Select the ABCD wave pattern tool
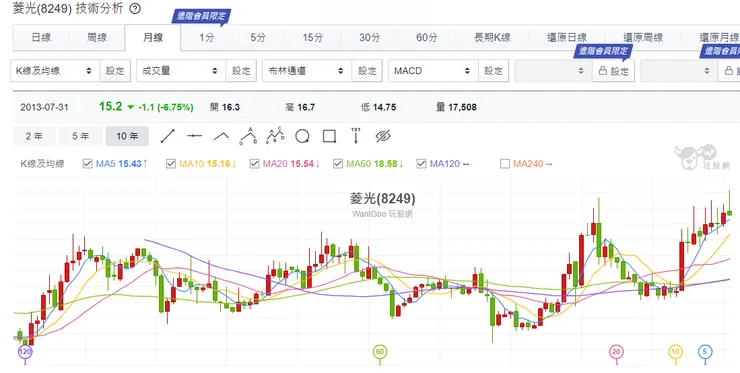This screenshot has width=740, height=373. coord(275,136)
